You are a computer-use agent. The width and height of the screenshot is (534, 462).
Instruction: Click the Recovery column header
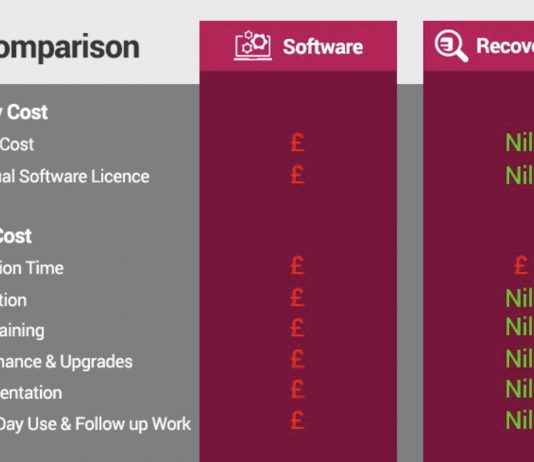click(478, 46)
